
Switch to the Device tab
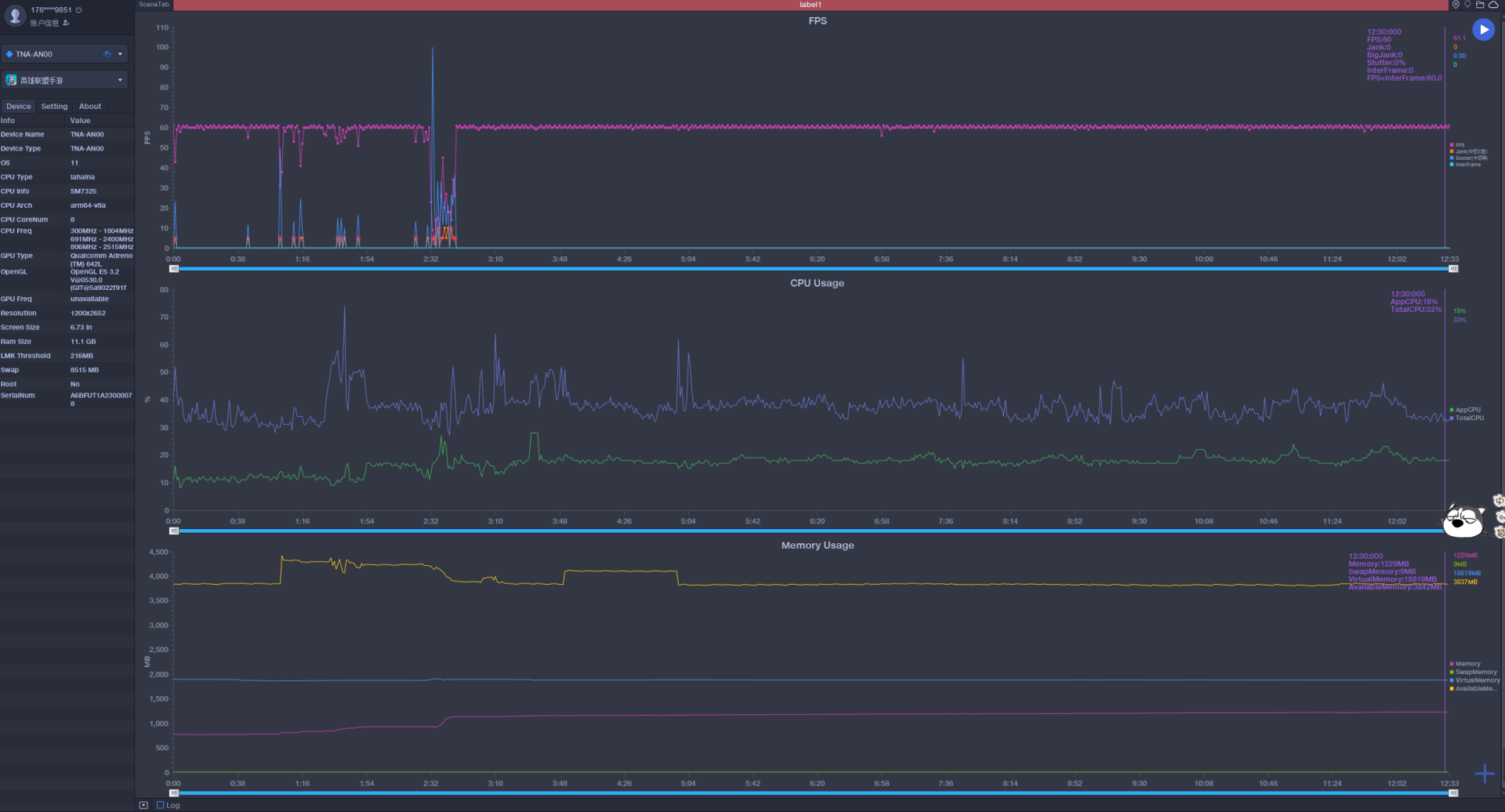(18, 106)
